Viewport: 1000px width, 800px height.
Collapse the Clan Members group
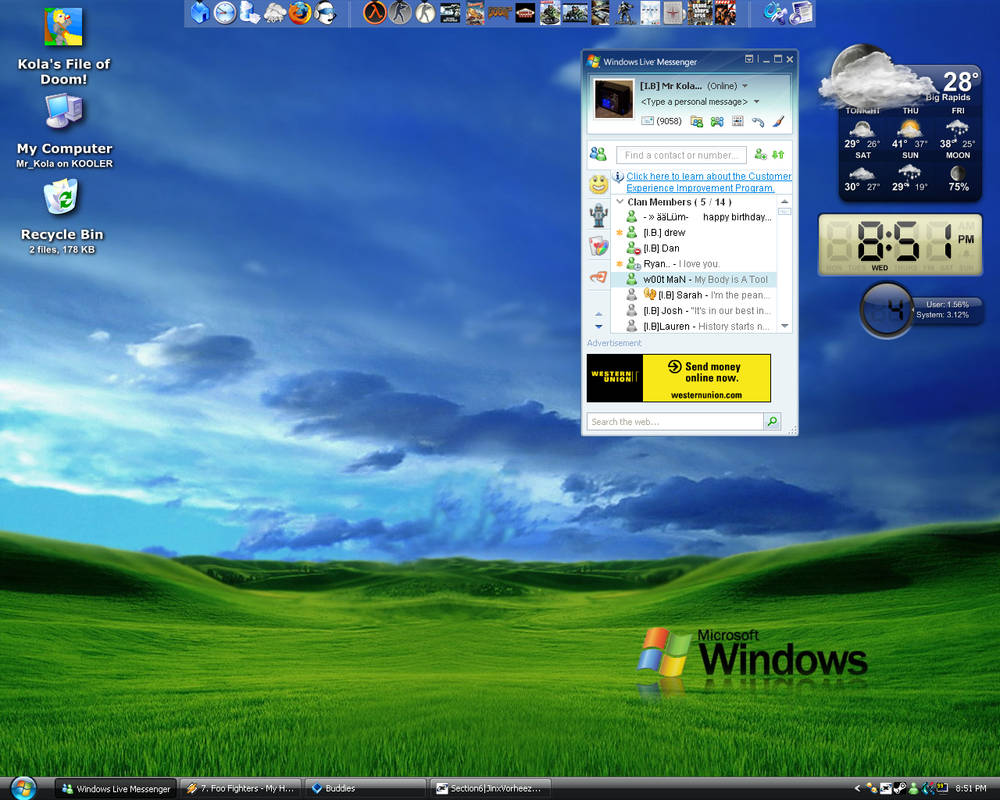(x=620, y=202)
